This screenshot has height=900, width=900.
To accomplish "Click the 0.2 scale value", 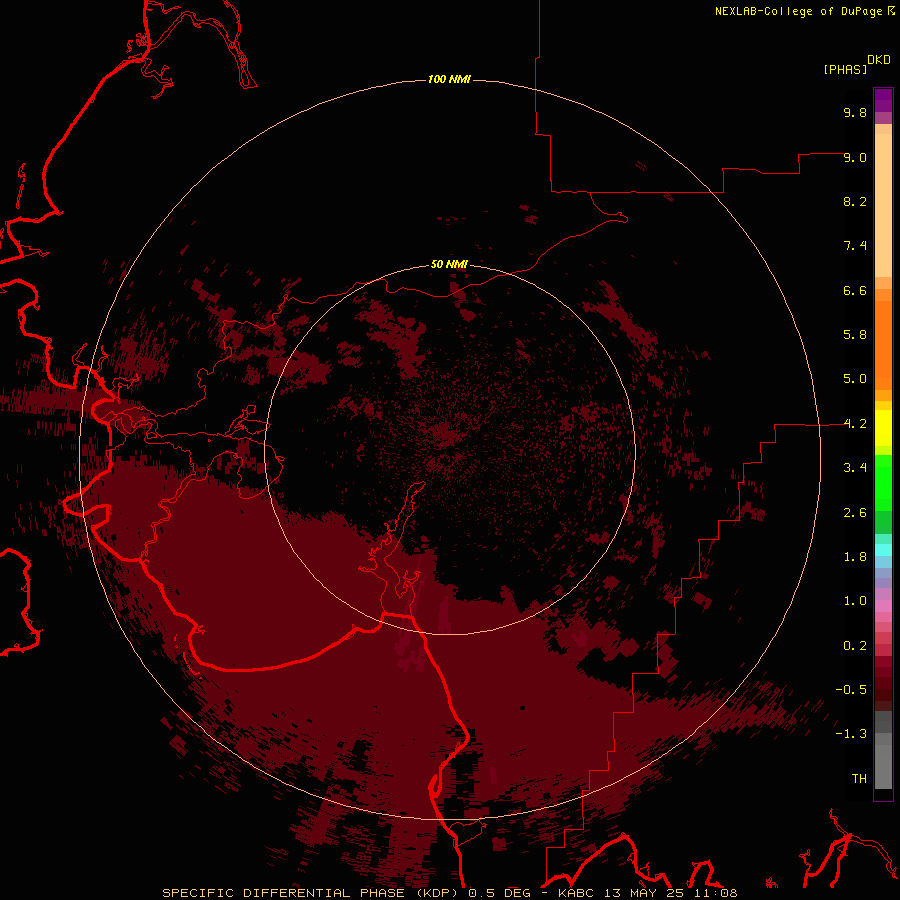I will click(x=855, y=646).
